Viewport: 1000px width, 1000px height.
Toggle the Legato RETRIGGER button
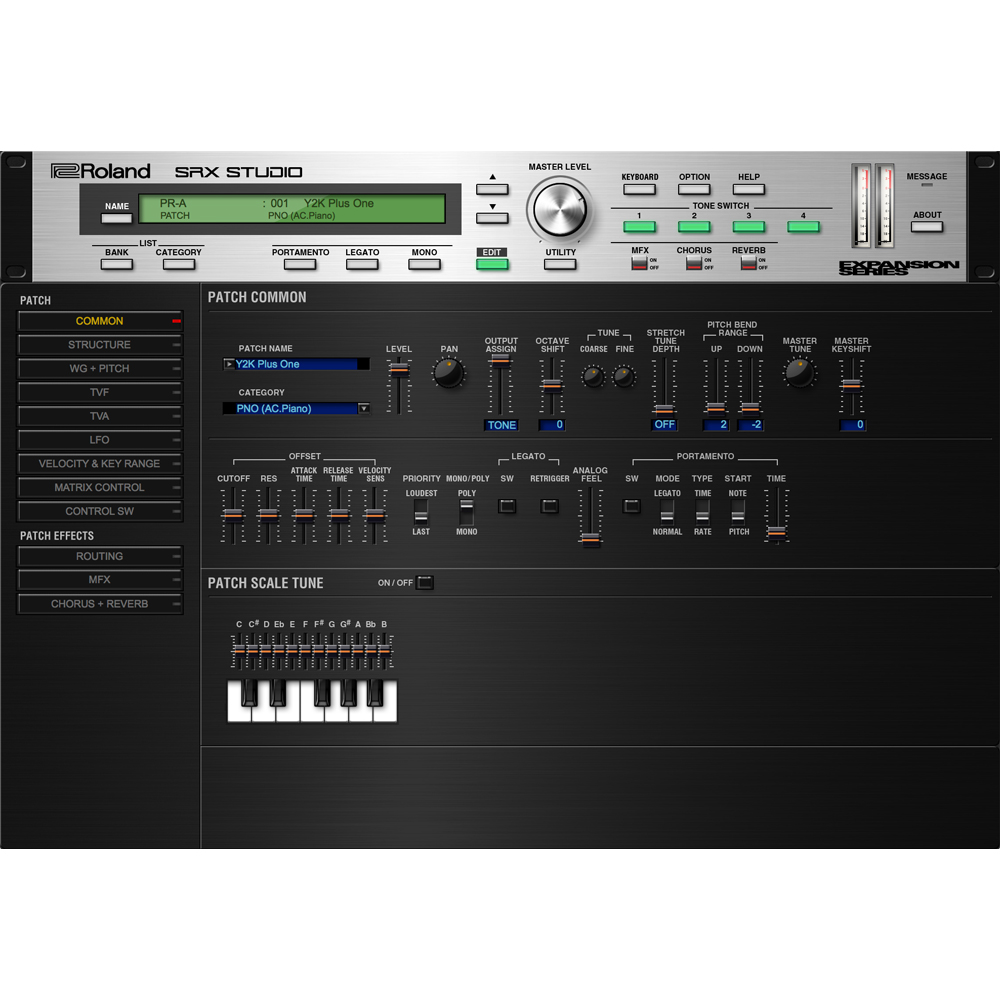point(549,506)
